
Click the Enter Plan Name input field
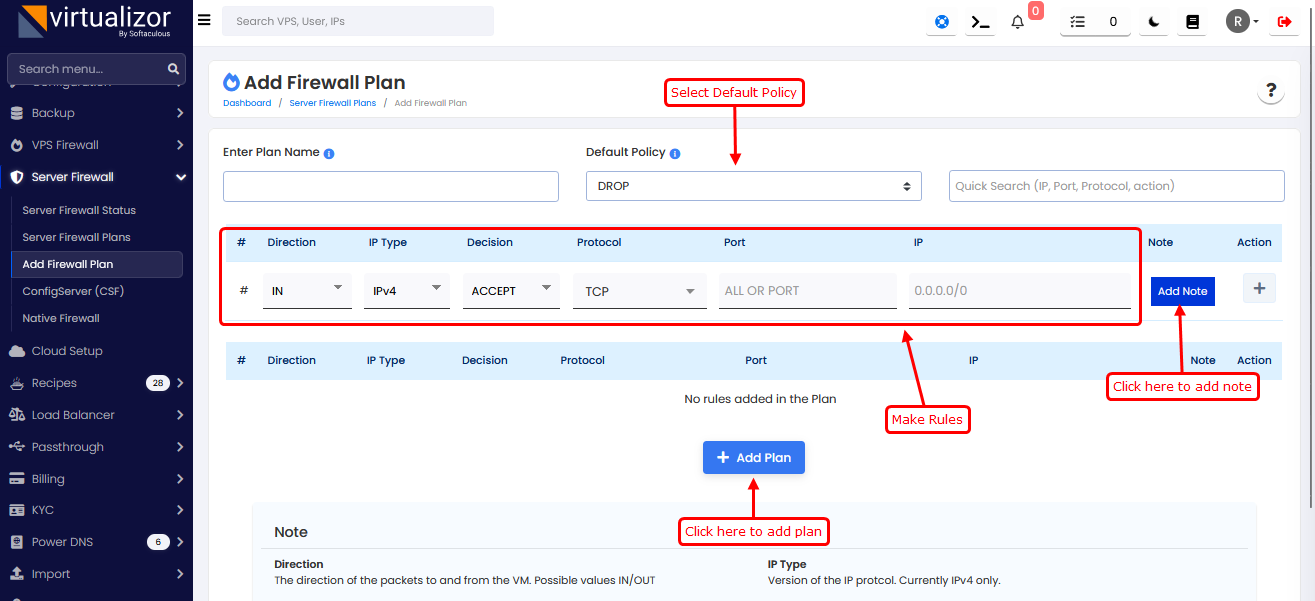390,186
